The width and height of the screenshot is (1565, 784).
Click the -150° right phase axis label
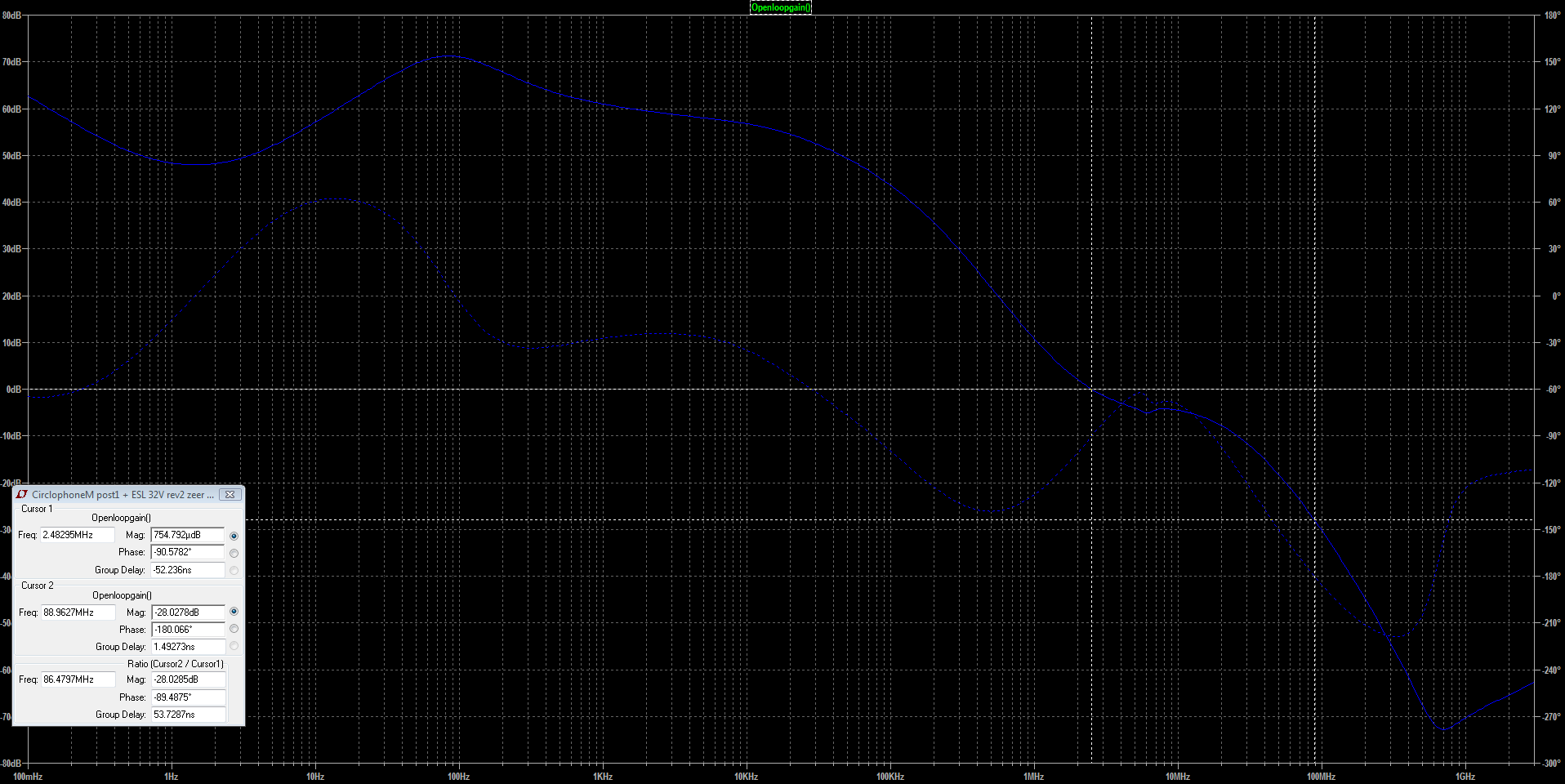coord(1551,530)
